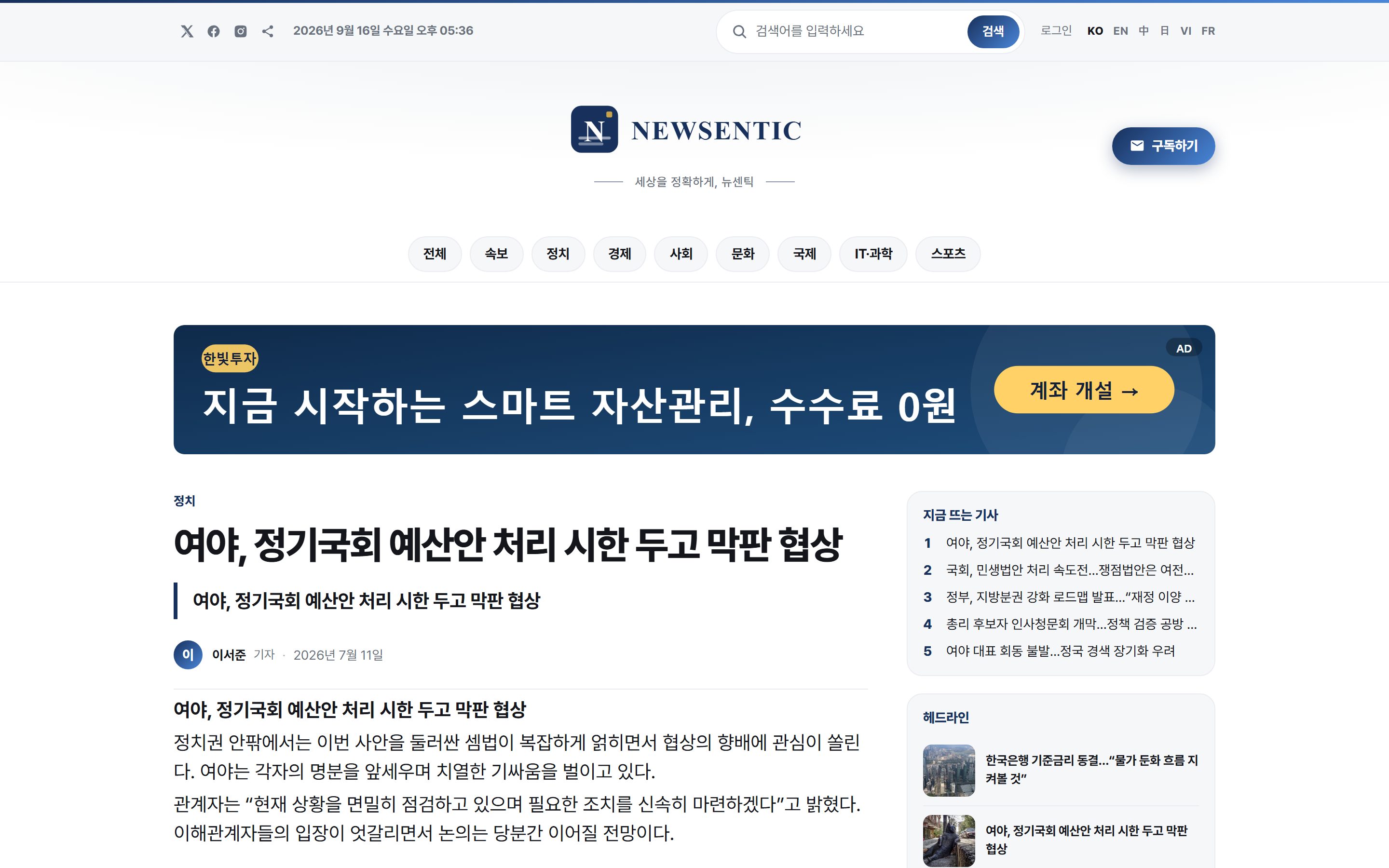The width and height of the screenshot is (1389, 868).
Task: Click the 한빛투자 ad badge
Action: point(230,358)
